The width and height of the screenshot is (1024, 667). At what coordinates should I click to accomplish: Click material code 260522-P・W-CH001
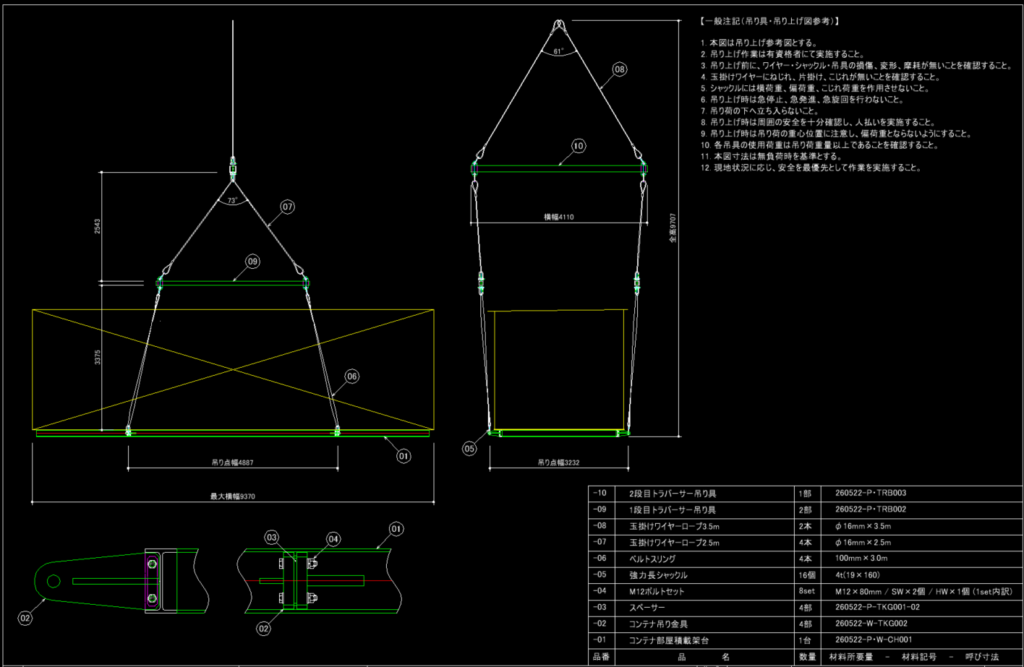point(873,640)
